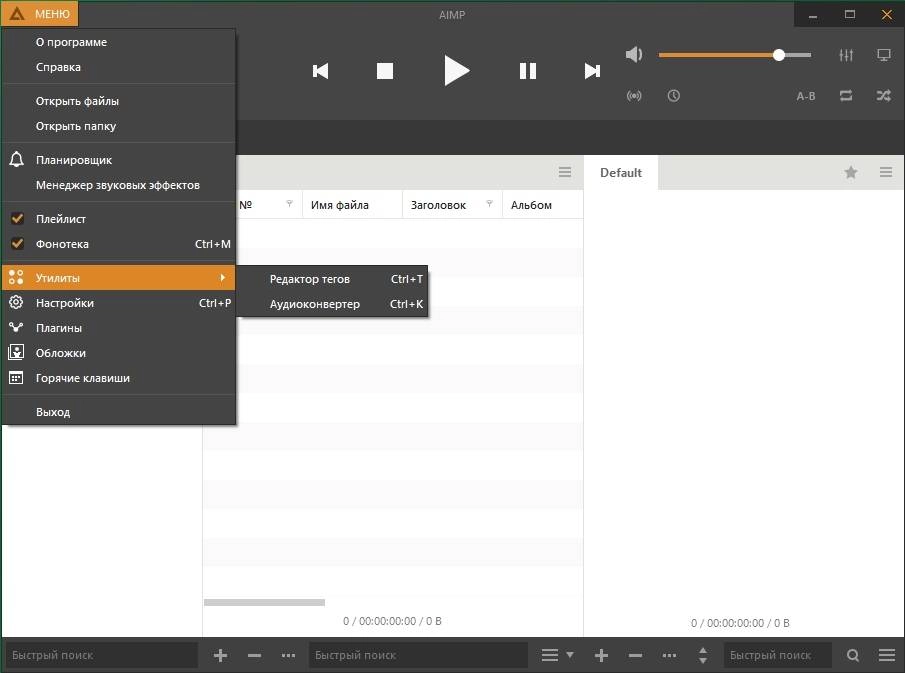Screen dimensions: 905x673
Task: Toggle repeat playback mode
Action: tap(846, 96)
